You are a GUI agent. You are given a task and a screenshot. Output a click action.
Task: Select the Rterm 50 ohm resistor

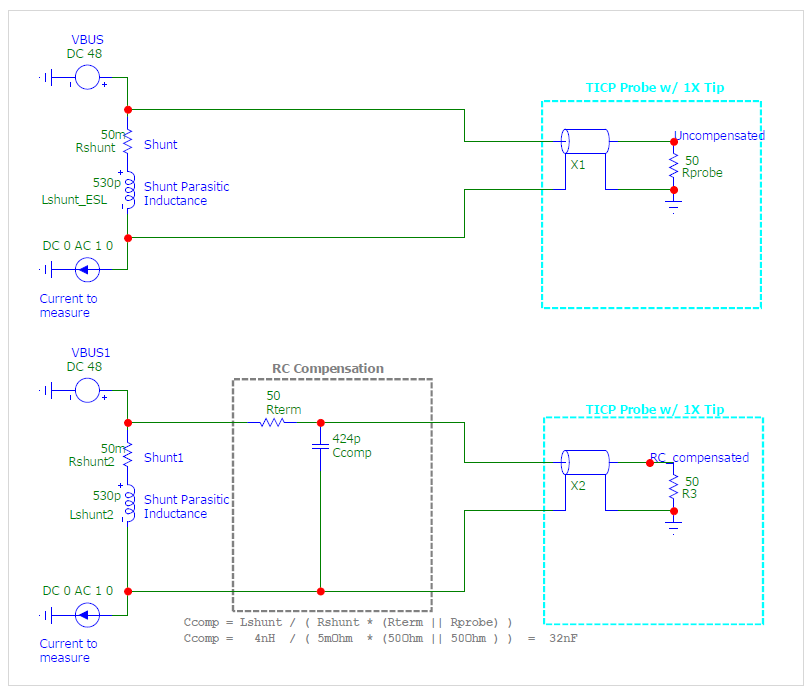point(272,423)
